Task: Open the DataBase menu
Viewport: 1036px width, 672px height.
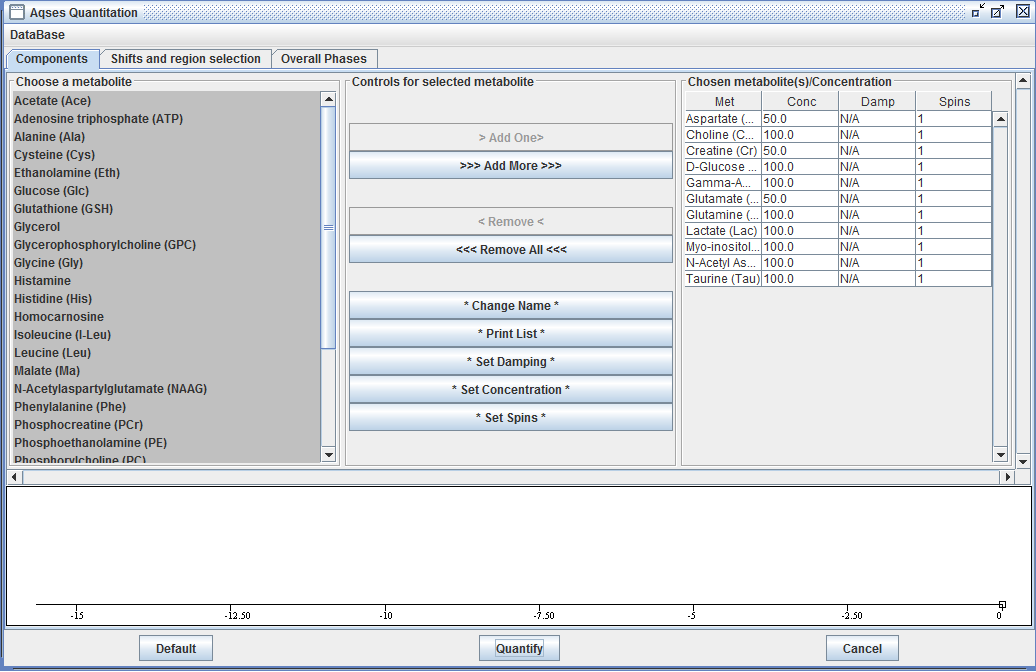Action: click(x=37, y=35)
